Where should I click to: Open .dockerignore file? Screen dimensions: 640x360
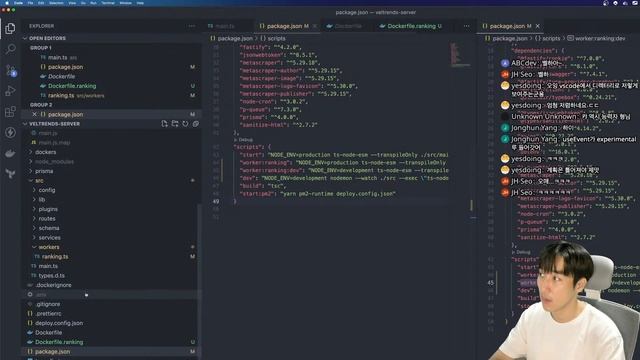tap(53, 285)
